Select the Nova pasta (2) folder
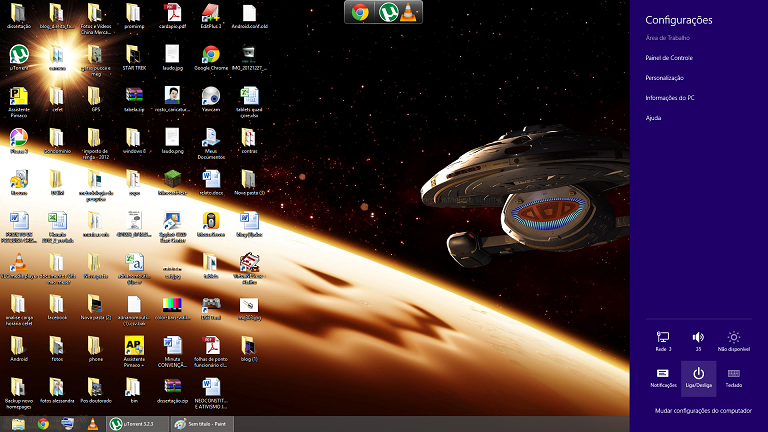Image resolution: width=768 pixels, height=432 pixels. (x=96, y=308)
